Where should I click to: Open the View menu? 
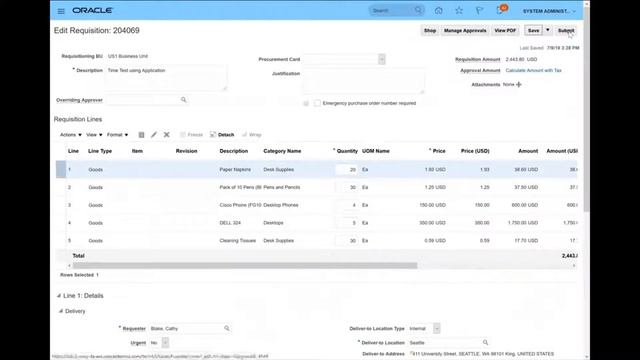[x=94, y=135]
